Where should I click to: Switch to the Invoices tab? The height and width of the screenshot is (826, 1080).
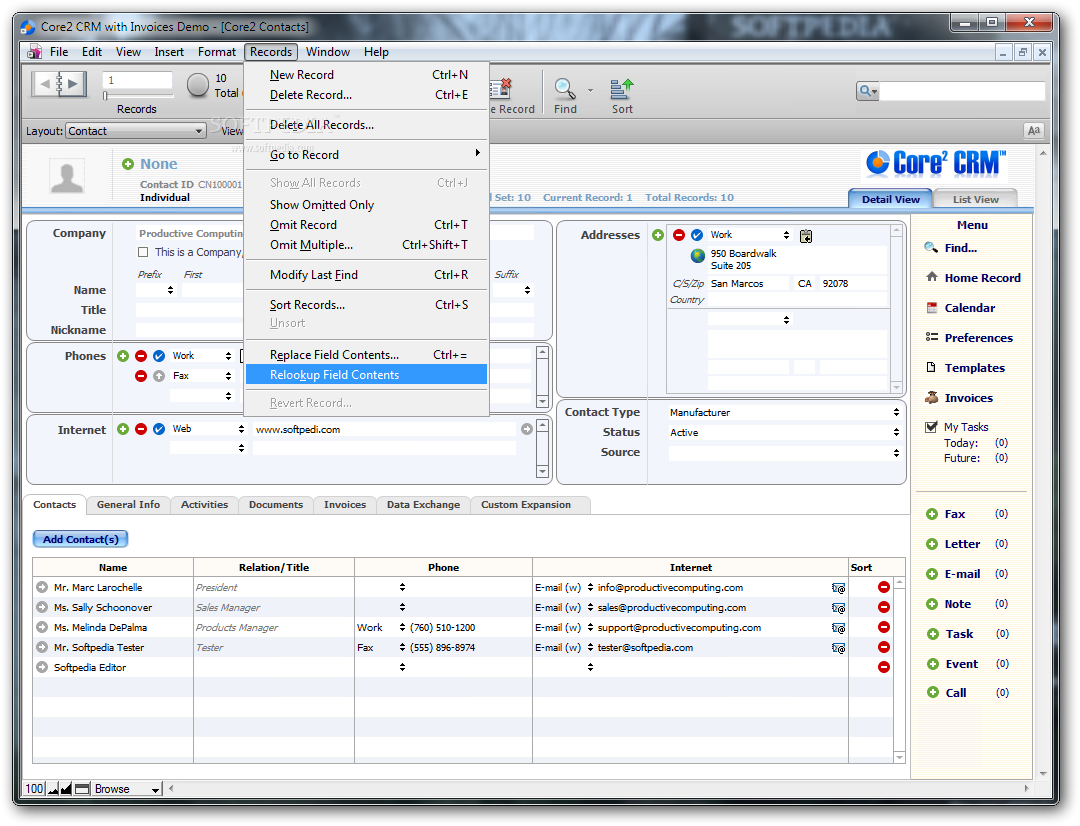pyautogui.click(x=344, y=504)
